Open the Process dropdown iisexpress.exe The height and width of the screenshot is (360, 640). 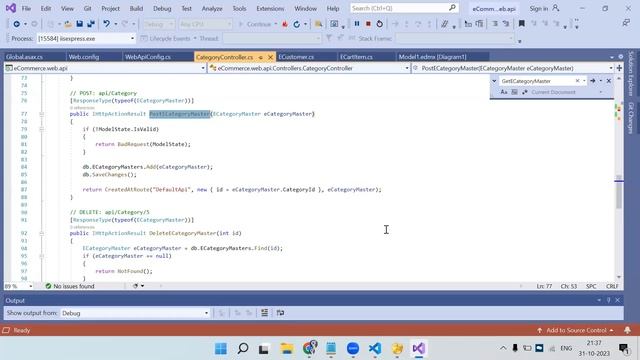point(86,38)
